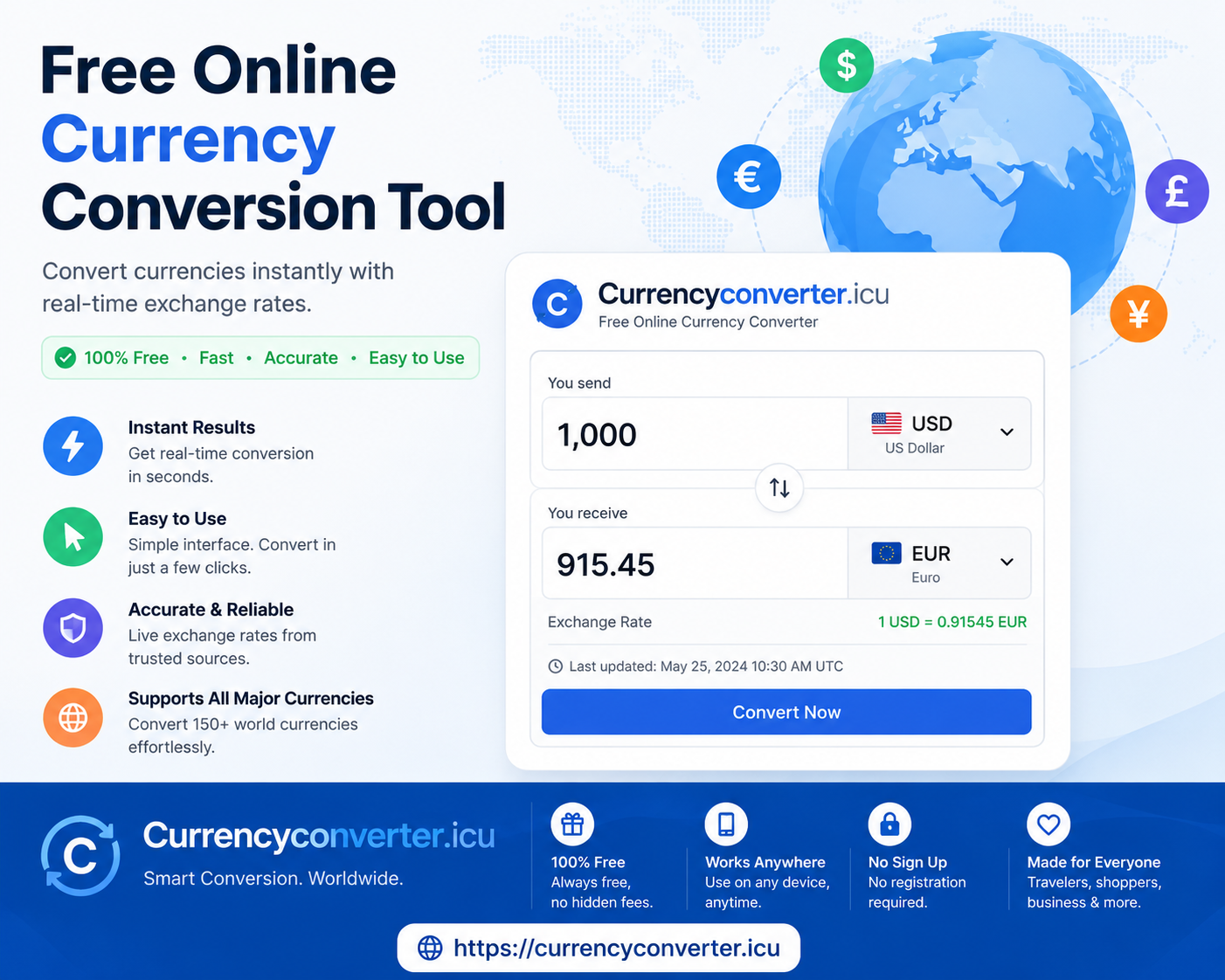Click the 'Easy to Use' feature heading

click(177, 519)
